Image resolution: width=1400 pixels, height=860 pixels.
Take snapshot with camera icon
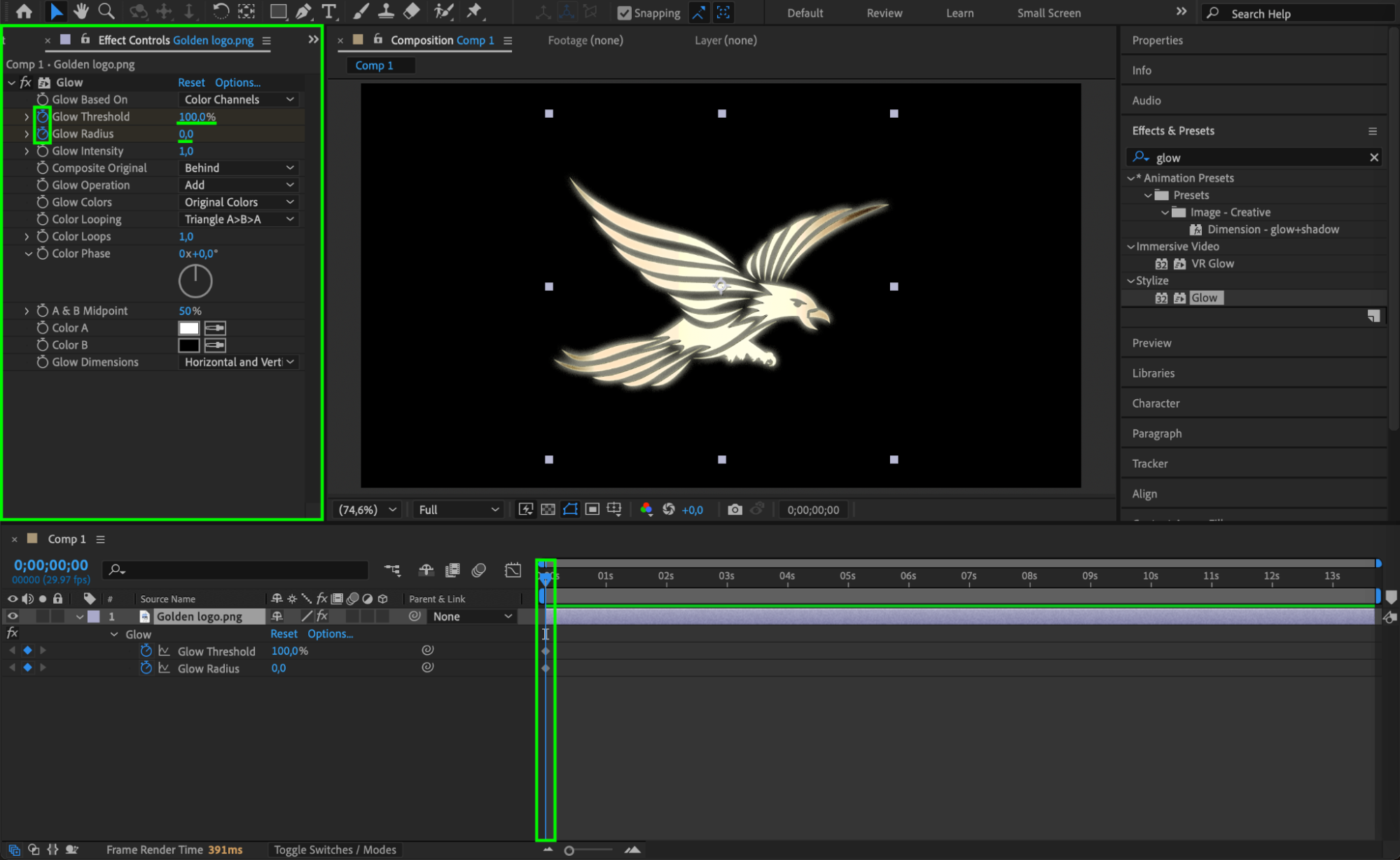pos(734,509)
